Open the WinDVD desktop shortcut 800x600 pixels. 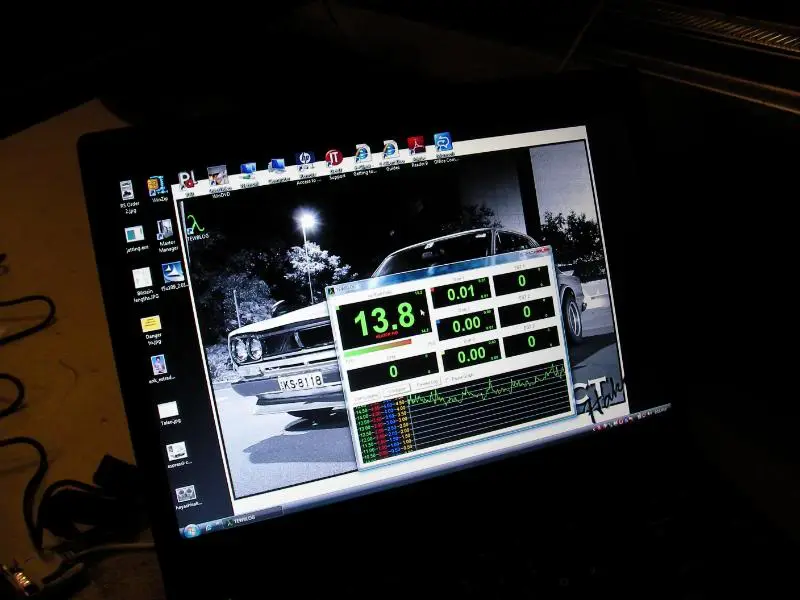point(218,181)
